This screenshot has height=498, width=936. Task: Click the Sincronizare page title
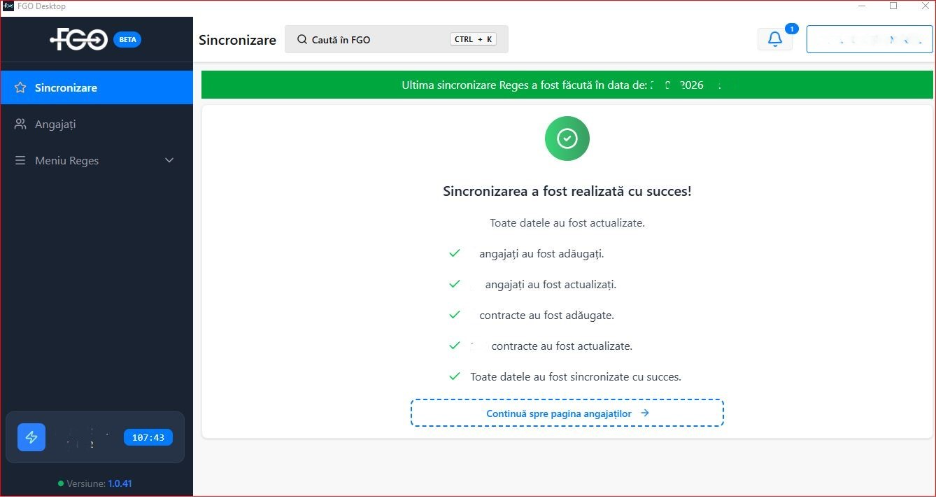click(x=238, y=40)
